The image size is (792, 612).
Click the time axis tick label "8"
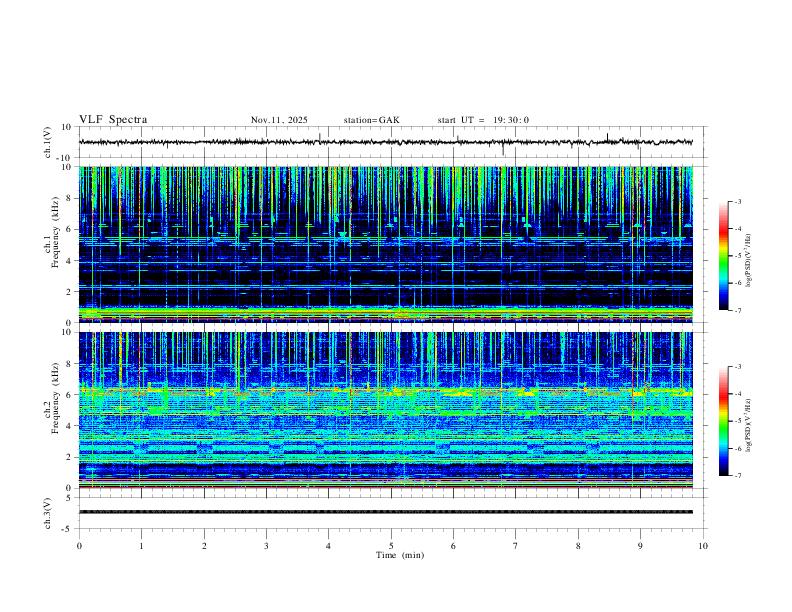click(x=578, y=546)
